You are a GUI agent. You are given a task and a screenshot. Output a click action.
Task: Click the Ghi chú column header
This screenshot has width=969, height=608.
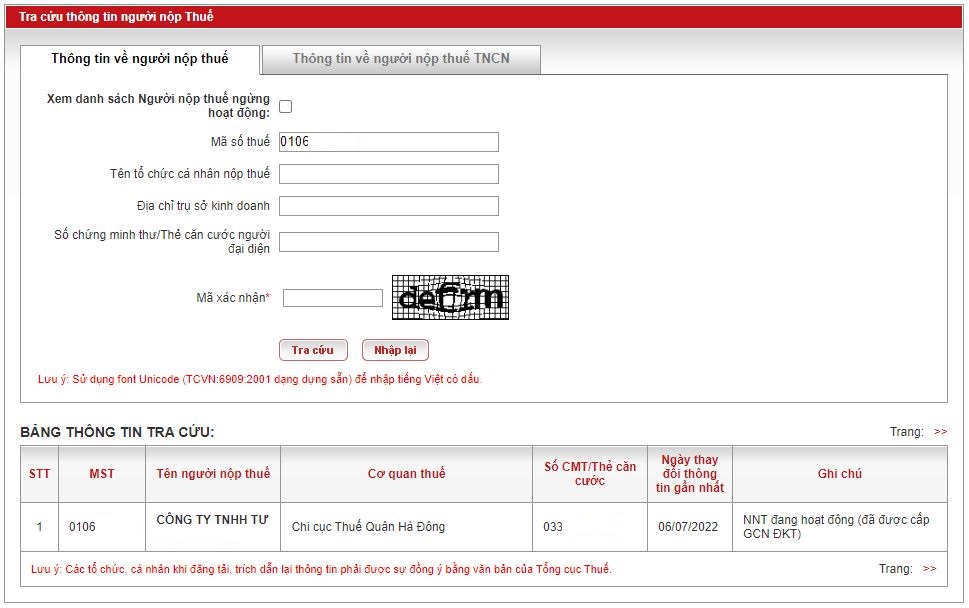(839, 474)
